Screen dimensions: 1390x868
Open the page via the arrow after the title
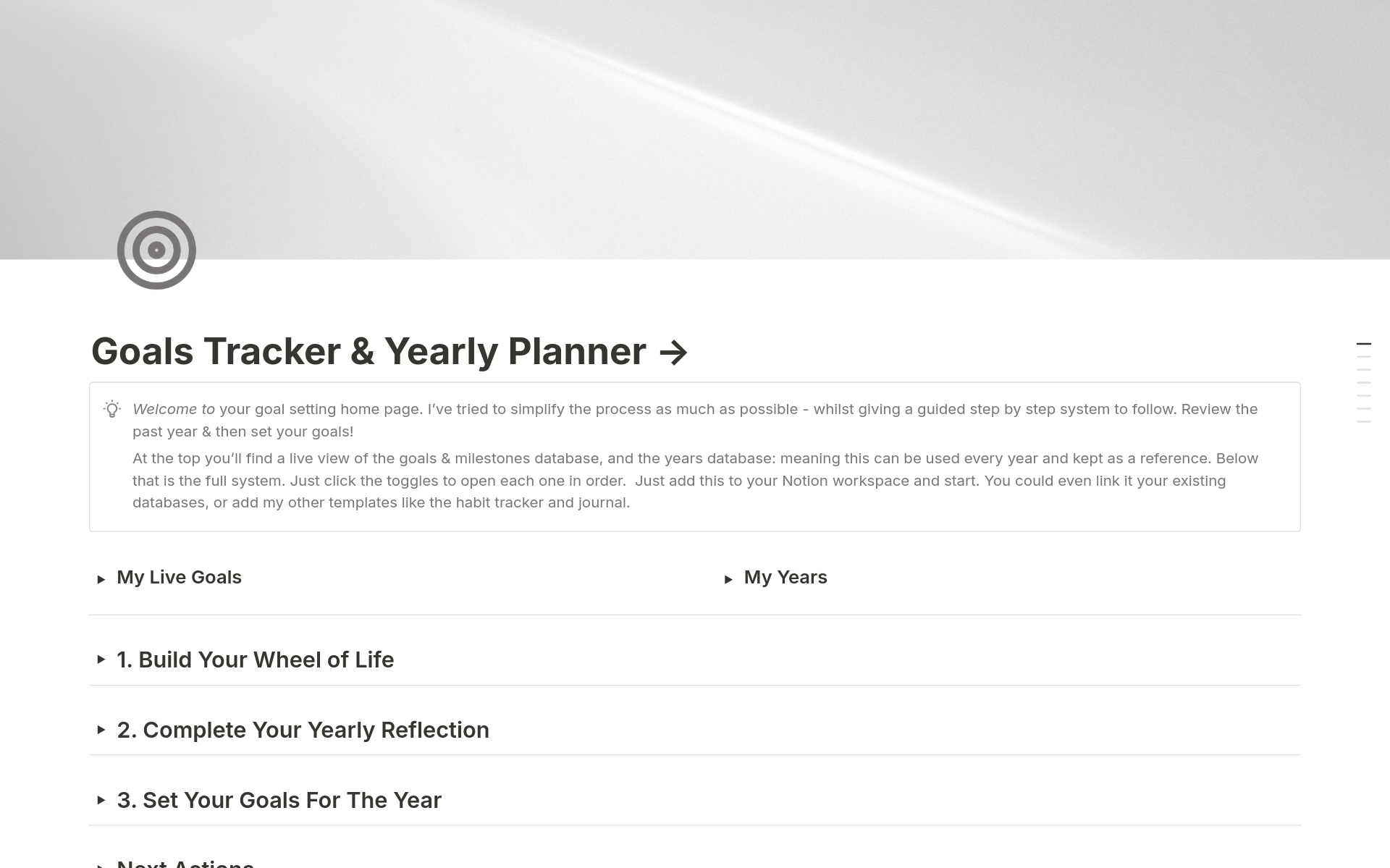[x=674, y=353]
